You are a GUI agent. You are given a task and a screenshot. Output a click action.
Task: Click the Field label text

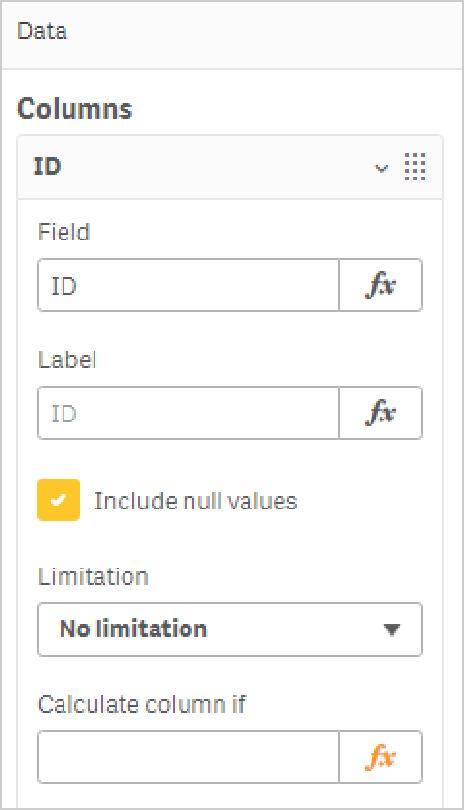click(x=64, y=232)
